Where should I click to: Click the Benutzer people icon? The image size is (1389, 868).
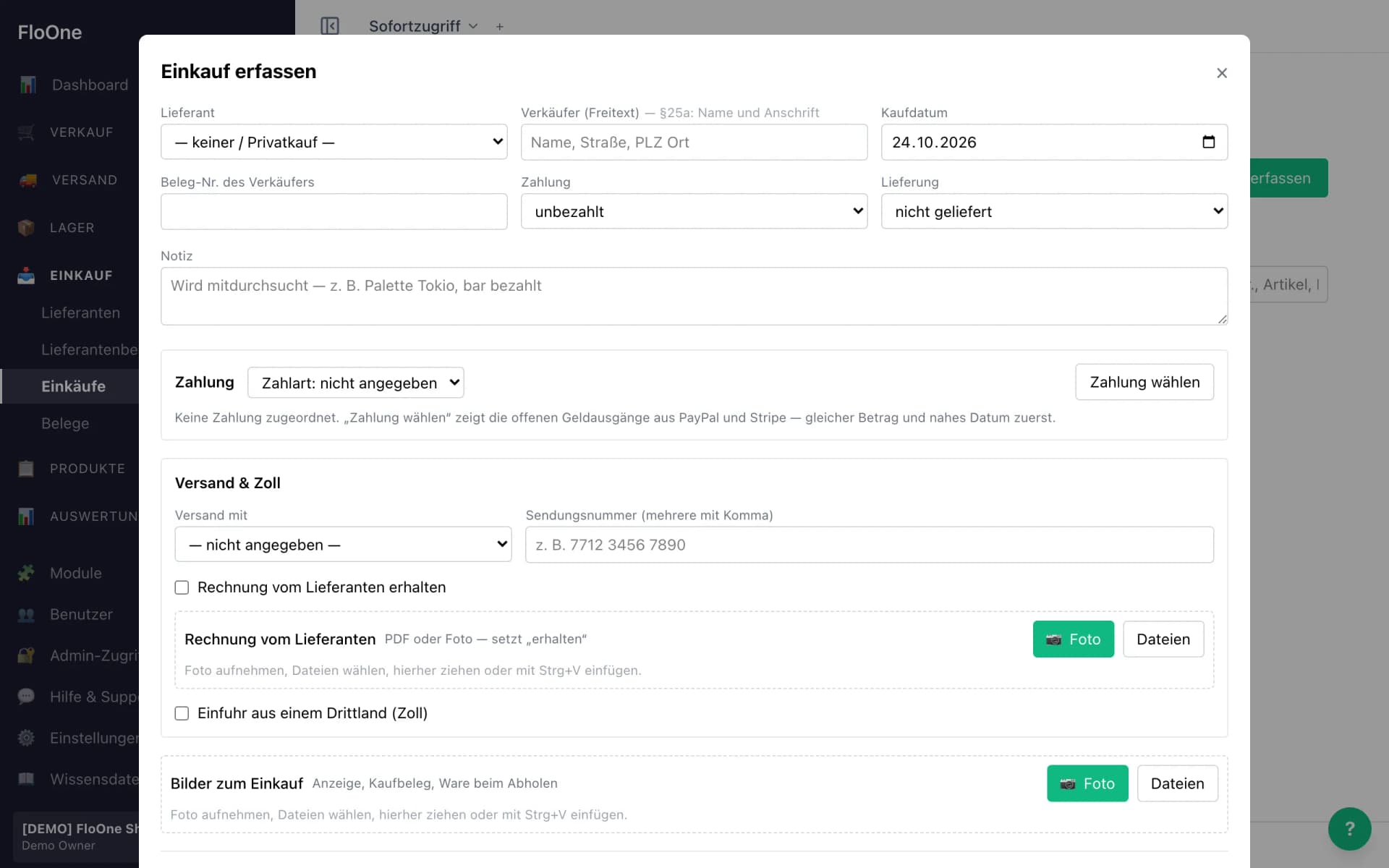[26, 615]
